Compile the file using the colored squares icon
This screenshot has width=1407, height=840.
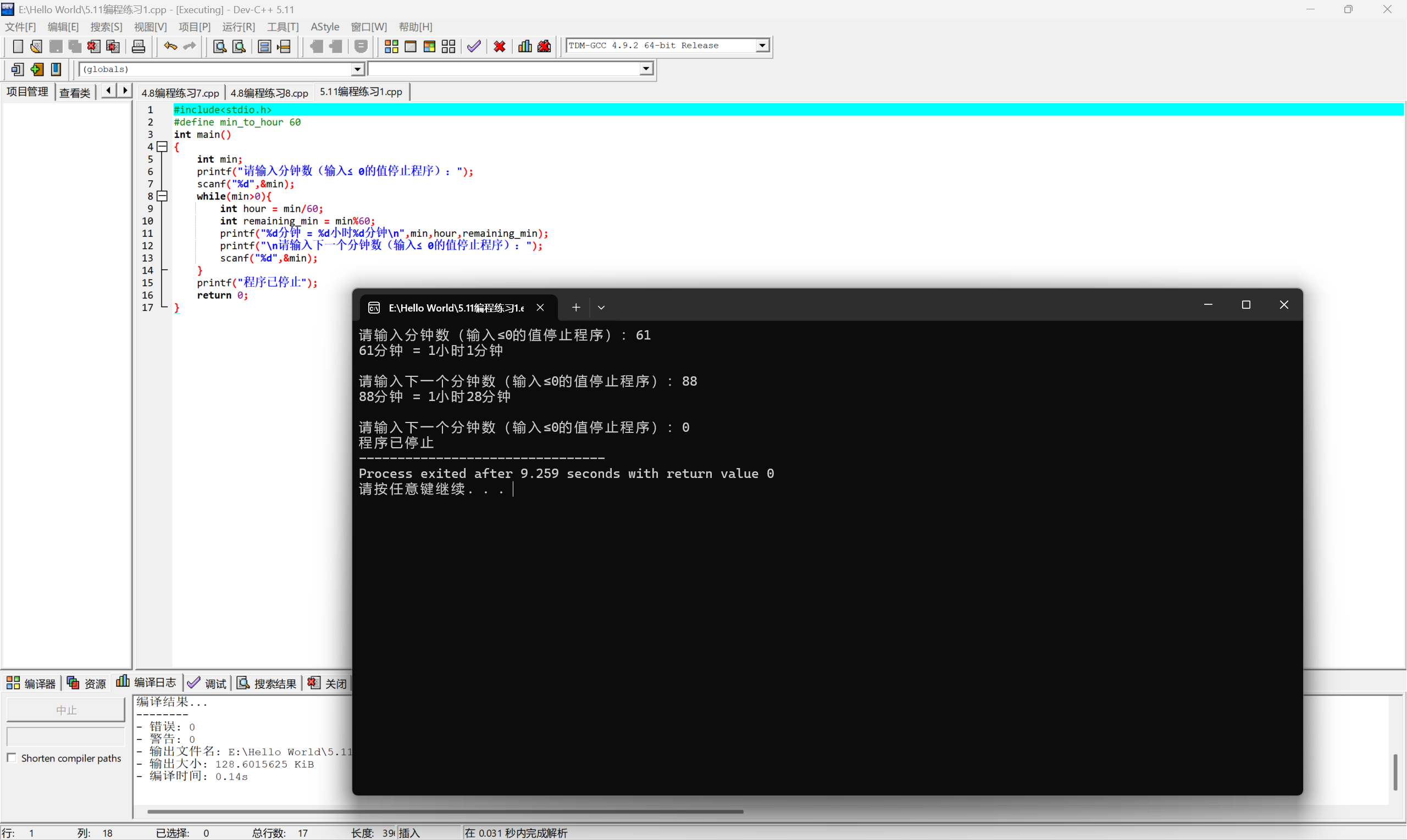coord(391,46)
